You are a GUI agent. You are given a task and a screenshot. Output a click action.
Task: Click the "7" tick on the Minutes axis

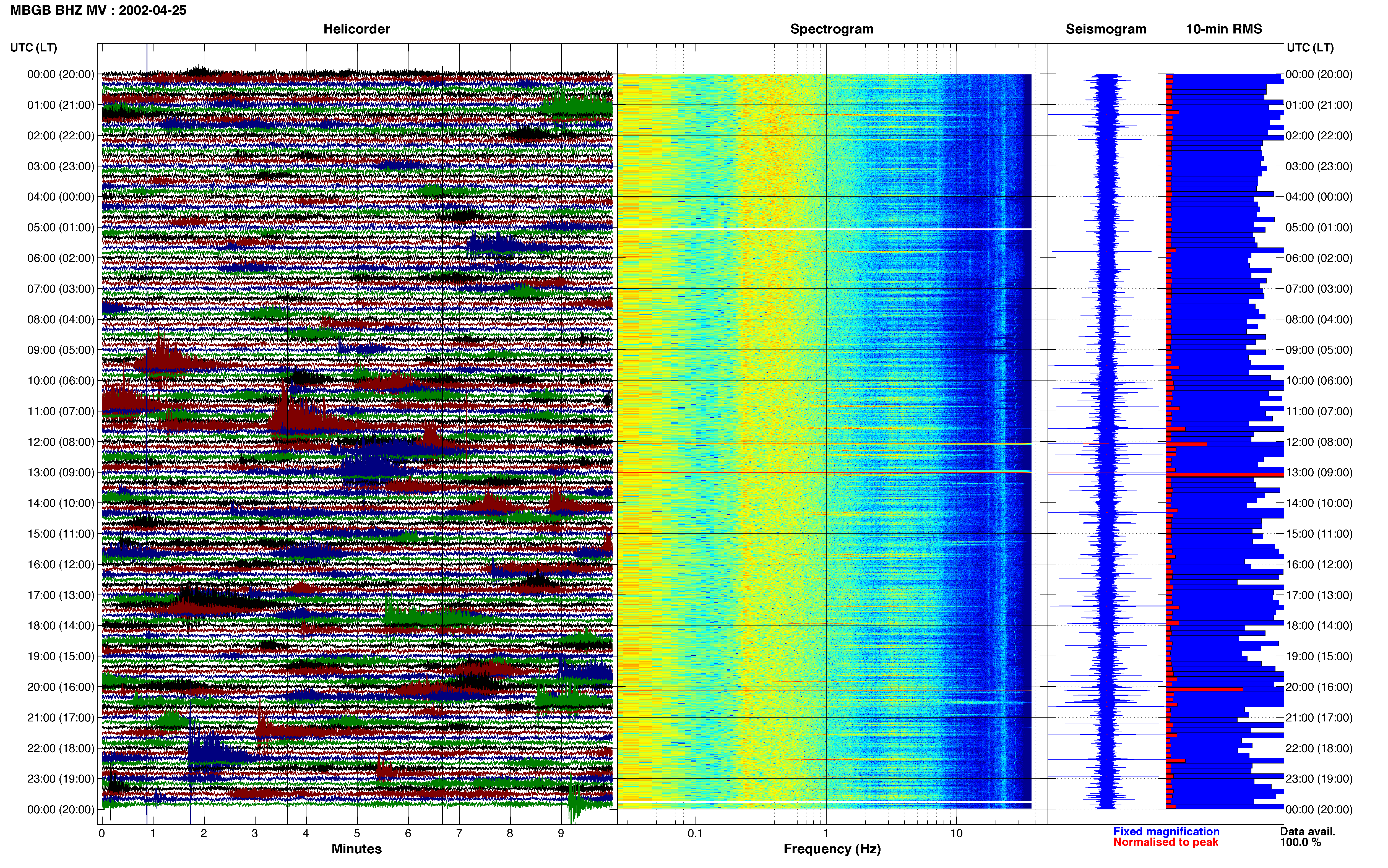pos(459,833)
